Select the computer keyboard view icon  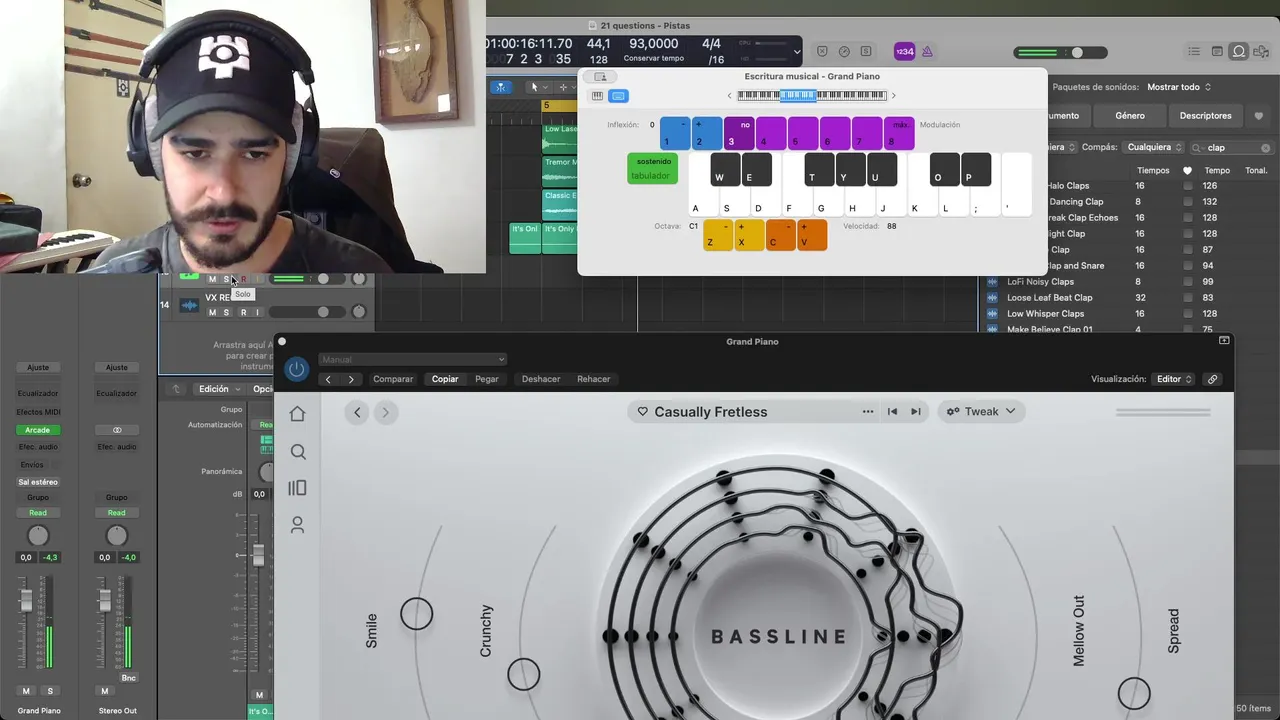point(618,96)
